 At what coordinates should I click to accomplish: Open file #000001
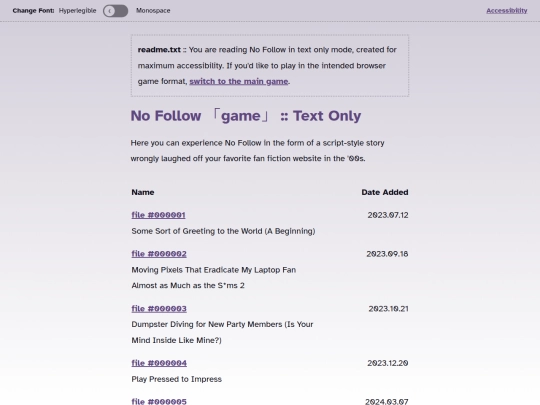(x=158, y=215)
